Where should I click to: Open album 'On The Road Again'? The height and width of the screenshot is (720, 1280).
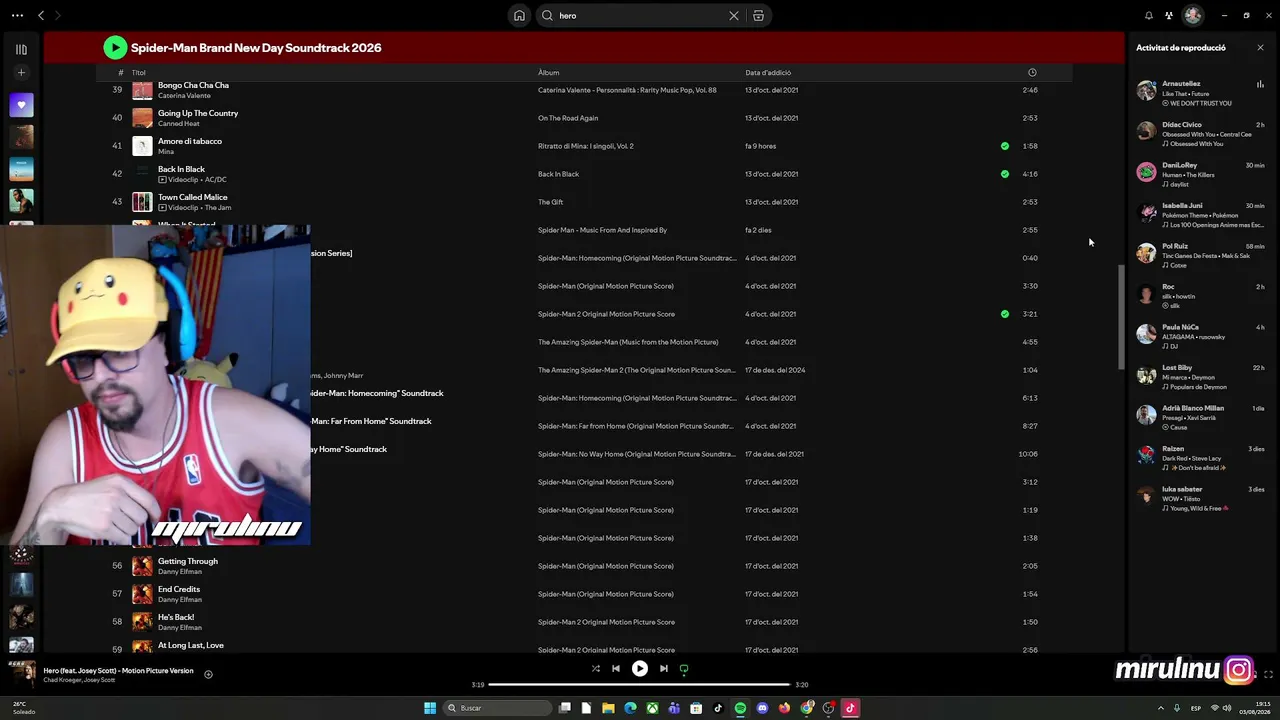click(x=568, y=118)
